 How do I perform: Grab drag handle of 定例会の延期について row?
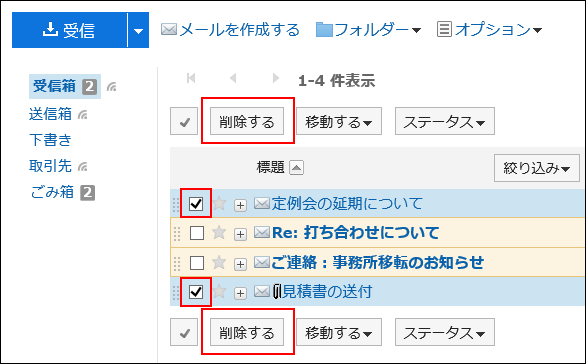(176, 205)
